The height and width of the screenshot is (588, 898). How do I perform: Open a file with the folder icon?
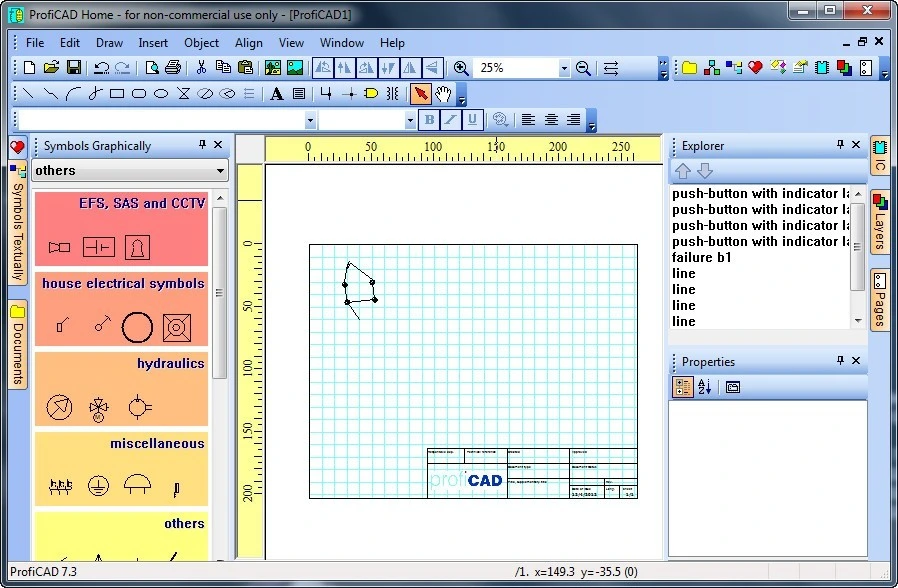click(x=52, y=68)
